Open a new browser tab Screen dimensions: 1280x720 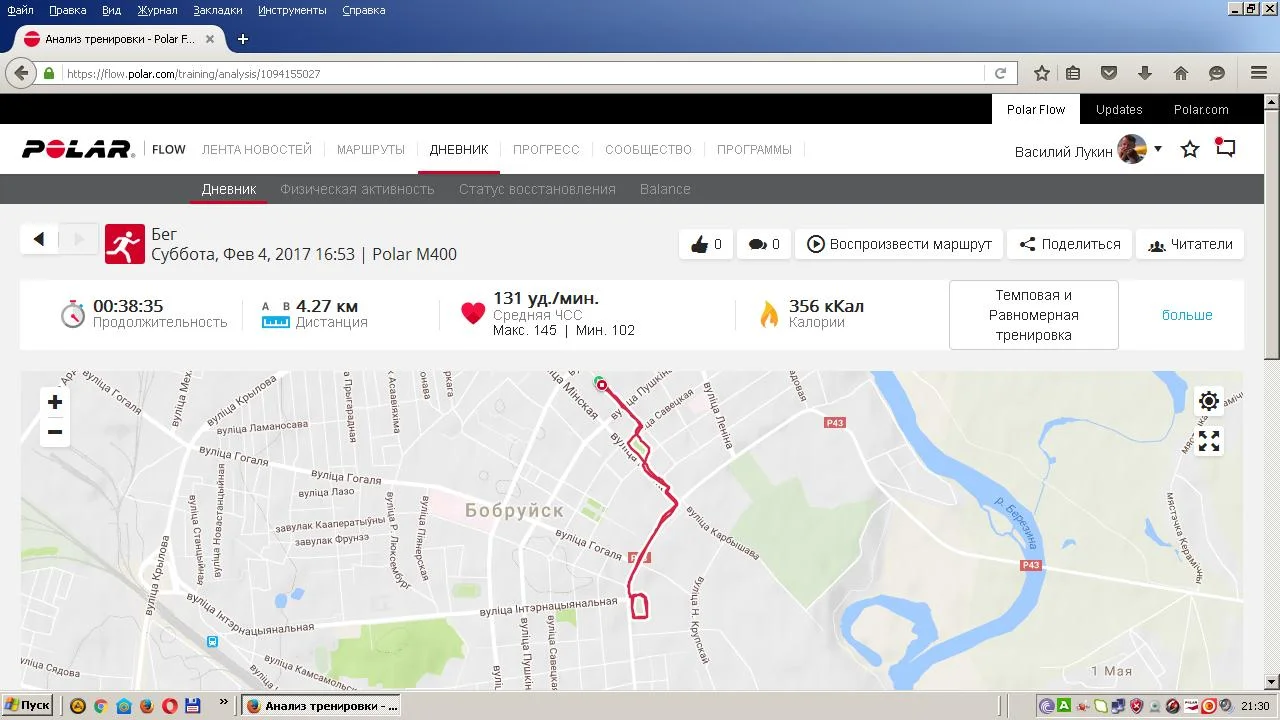(242, 39)
